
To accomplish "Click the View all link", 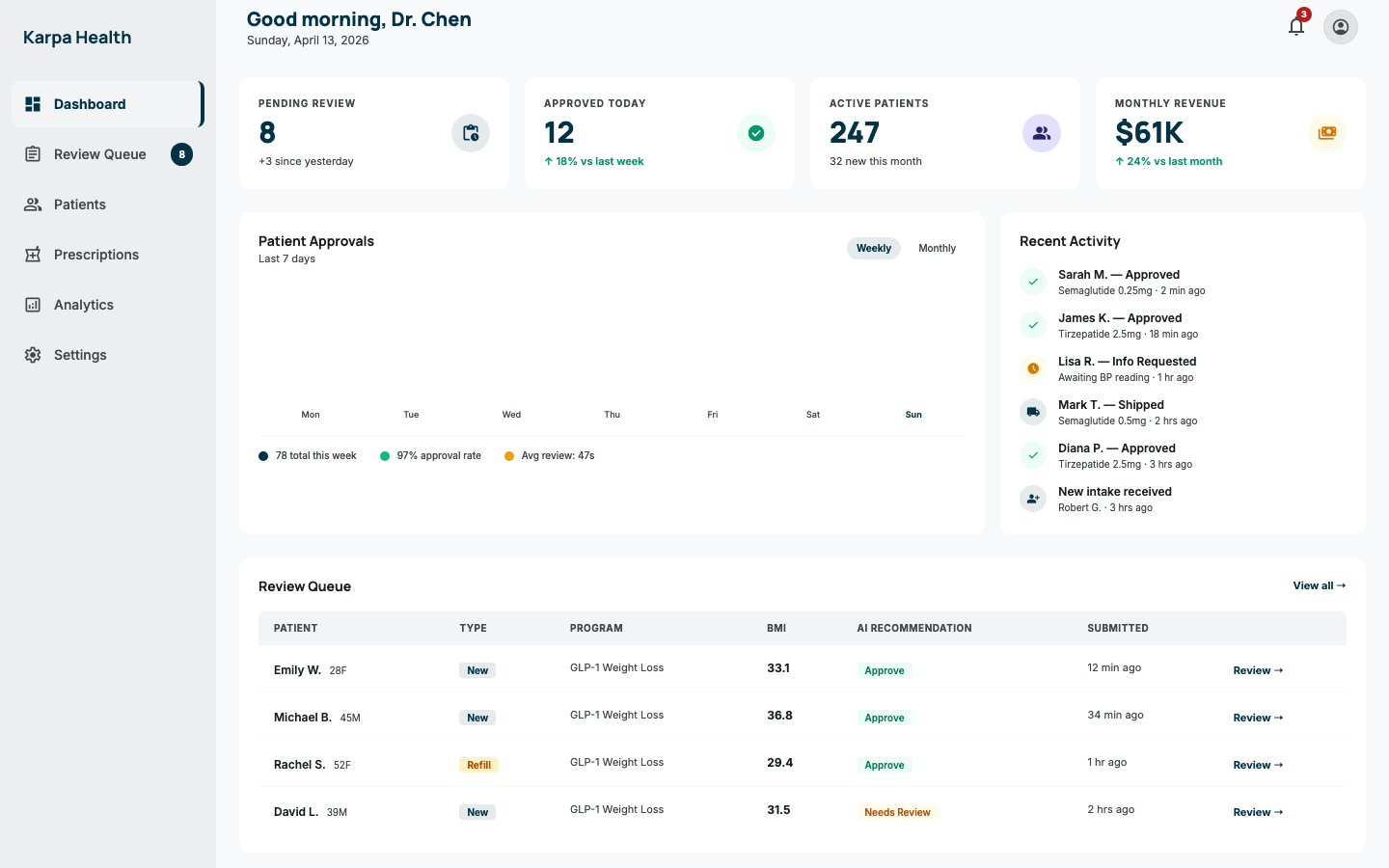I will 1318,585.
